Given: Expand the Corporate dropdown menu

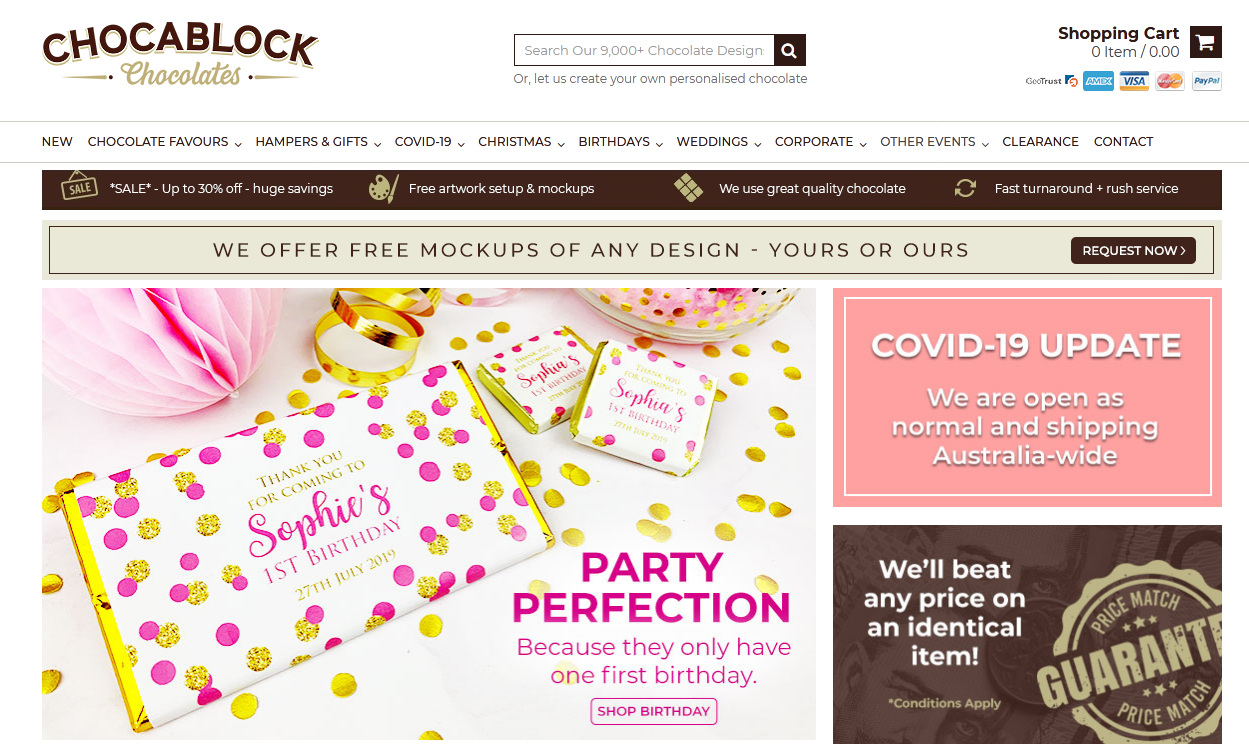Looking at the screenshot, I should (x=821, y=142).
